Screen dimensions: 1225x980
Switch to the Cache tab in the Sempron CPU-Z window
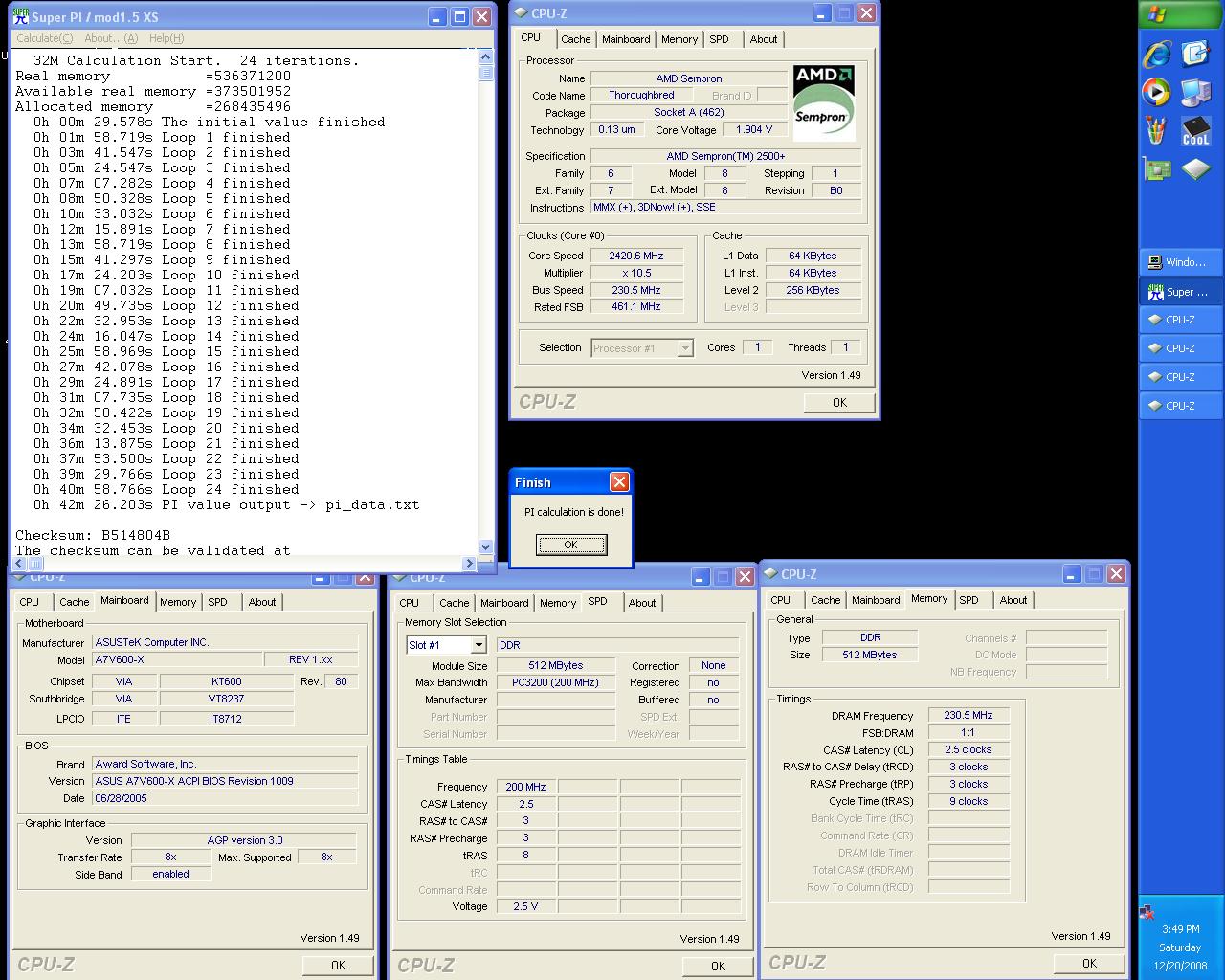pos(575,39)
